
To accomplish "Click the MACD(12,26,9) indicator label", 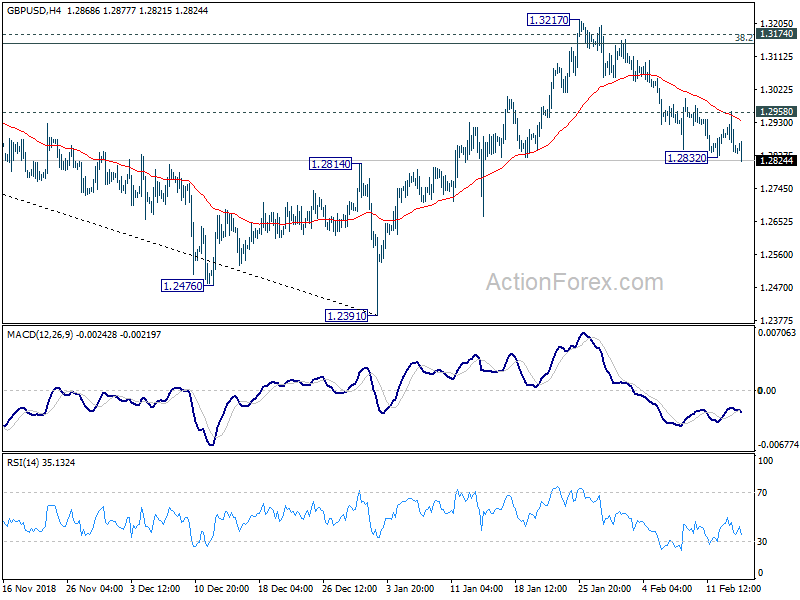I will coord(40,335).
